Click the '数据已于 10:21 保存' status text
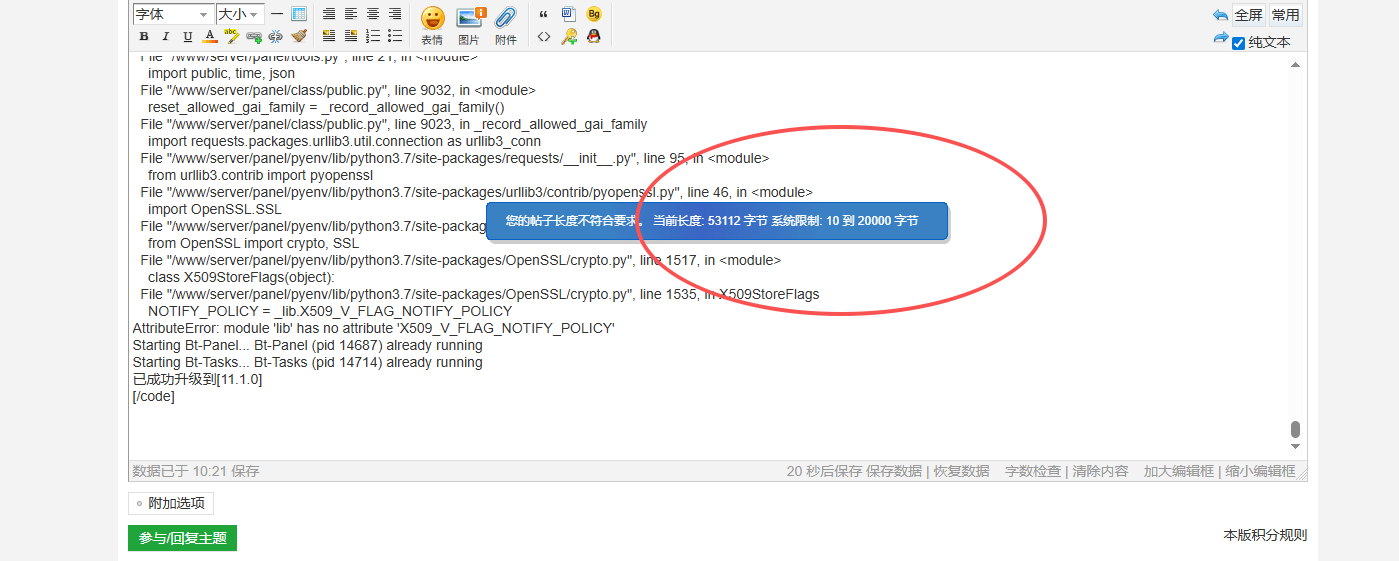The height and width of the screenshot is (561, 1399). pos(196,471)
